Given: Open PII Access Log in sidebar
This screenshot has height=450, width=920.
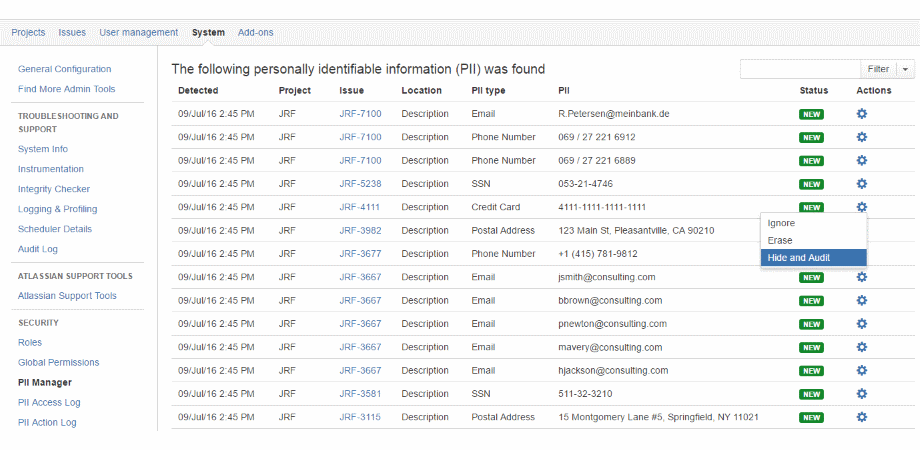Looking at the screenshot, I should [x=49, y=402].
